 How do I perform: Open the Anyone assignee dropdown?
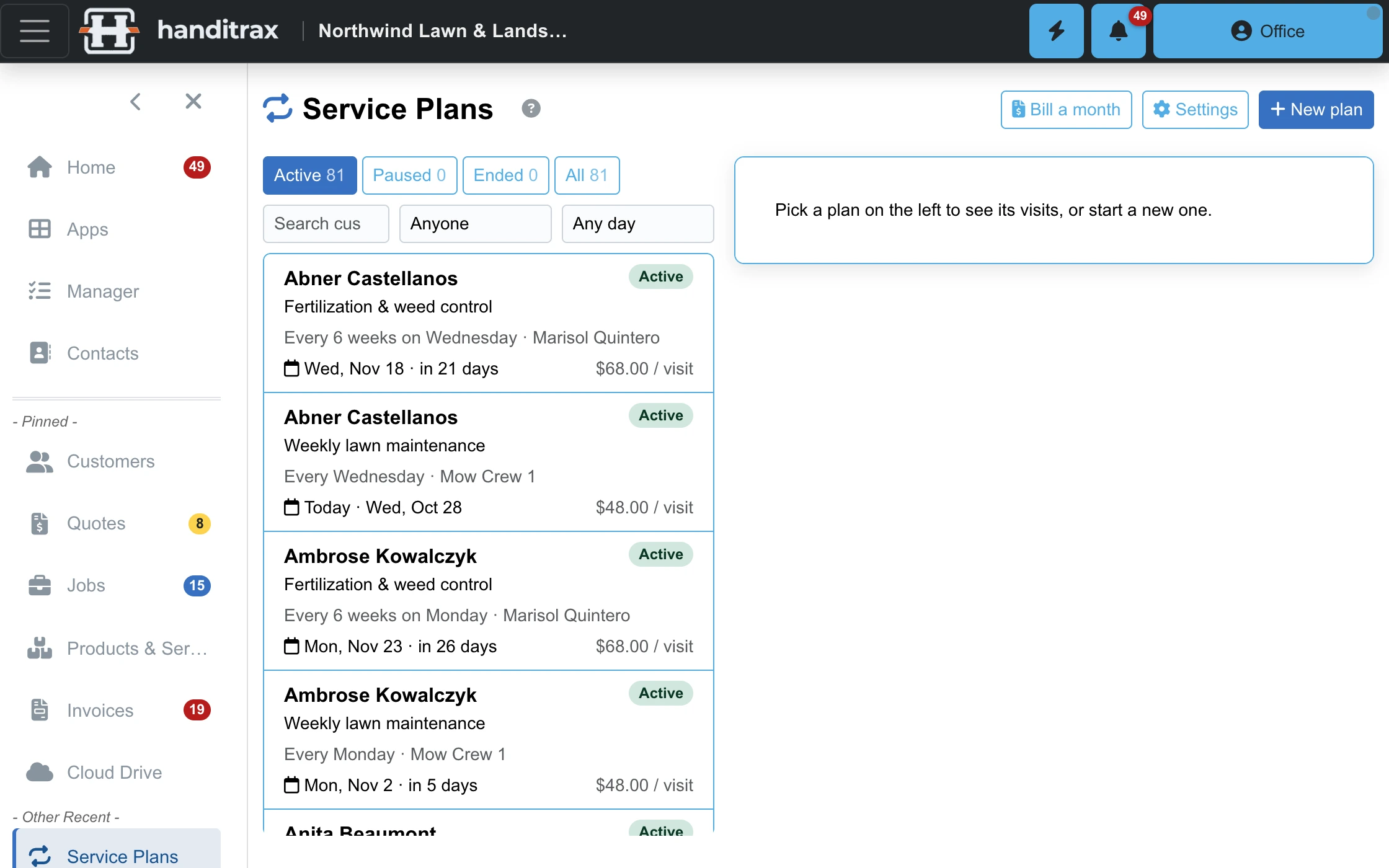(475, 224)
